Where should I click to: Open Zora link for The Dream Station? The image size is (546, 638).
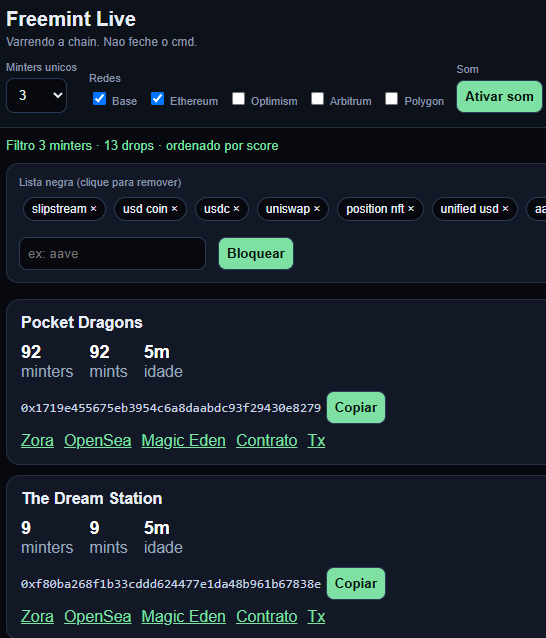[37, 616]
